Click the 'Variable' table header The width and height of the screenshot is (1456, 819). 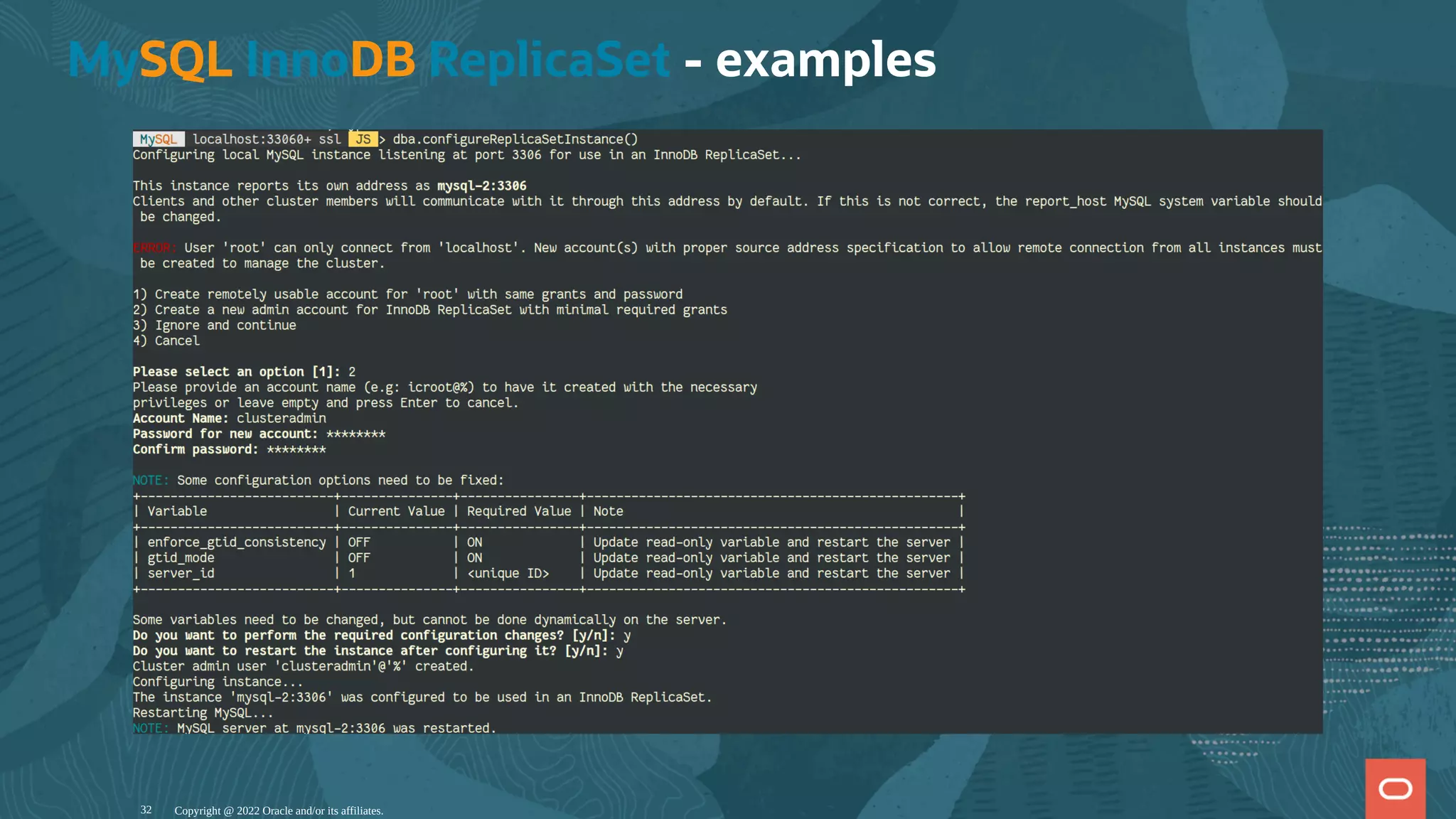[177, 511]
